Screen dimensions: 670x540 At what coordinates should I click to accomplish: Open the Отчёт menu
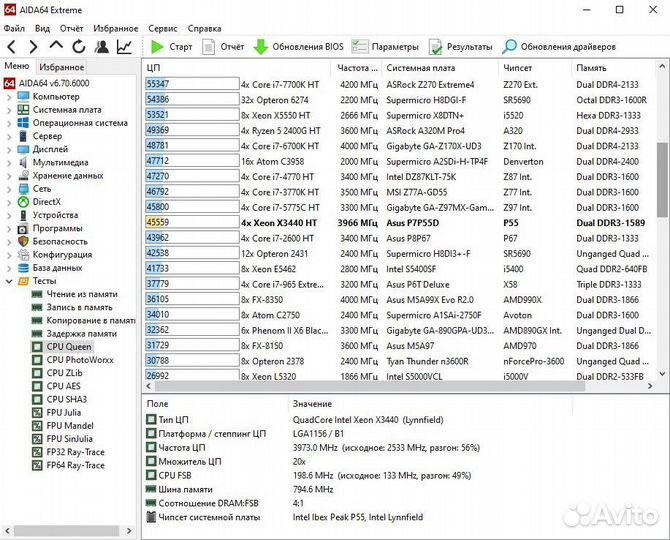[71, 28]
